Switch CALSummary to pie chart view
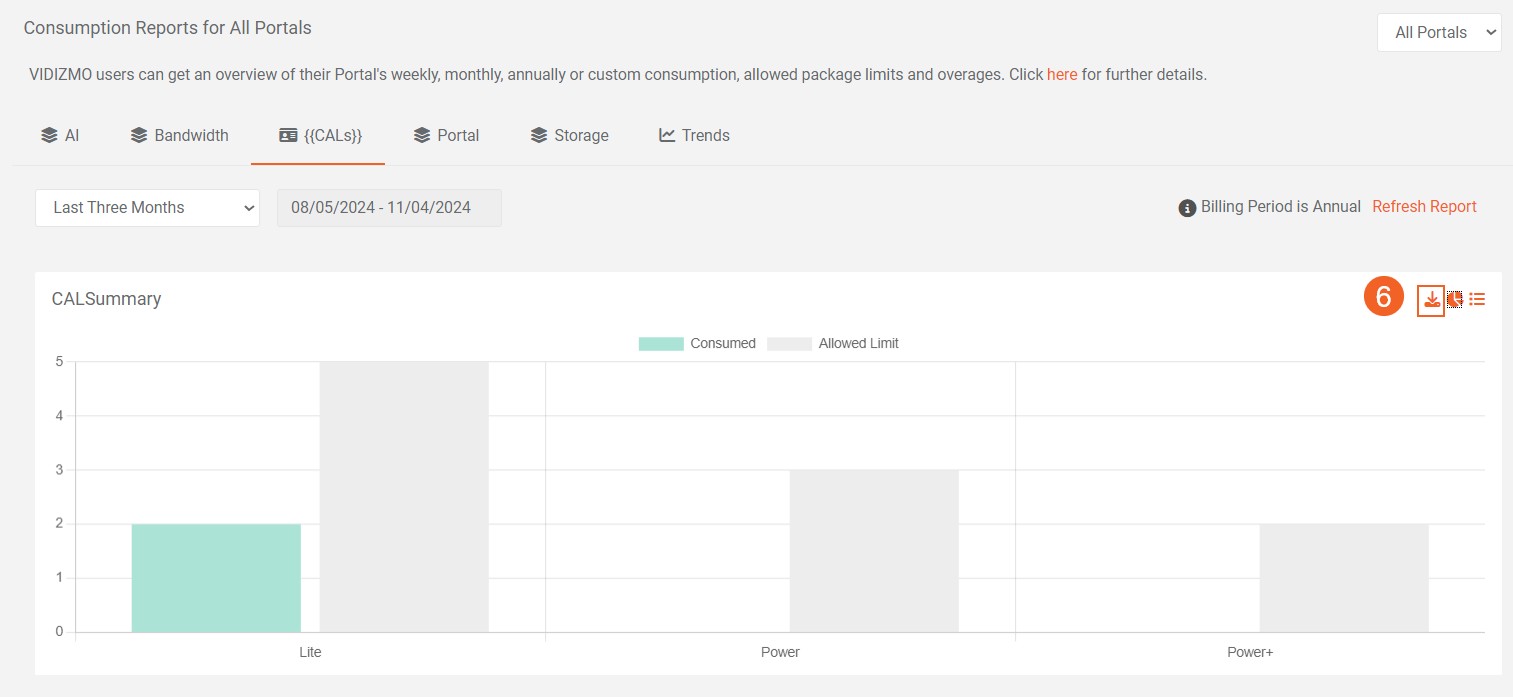 click(x=1454, y=299)
